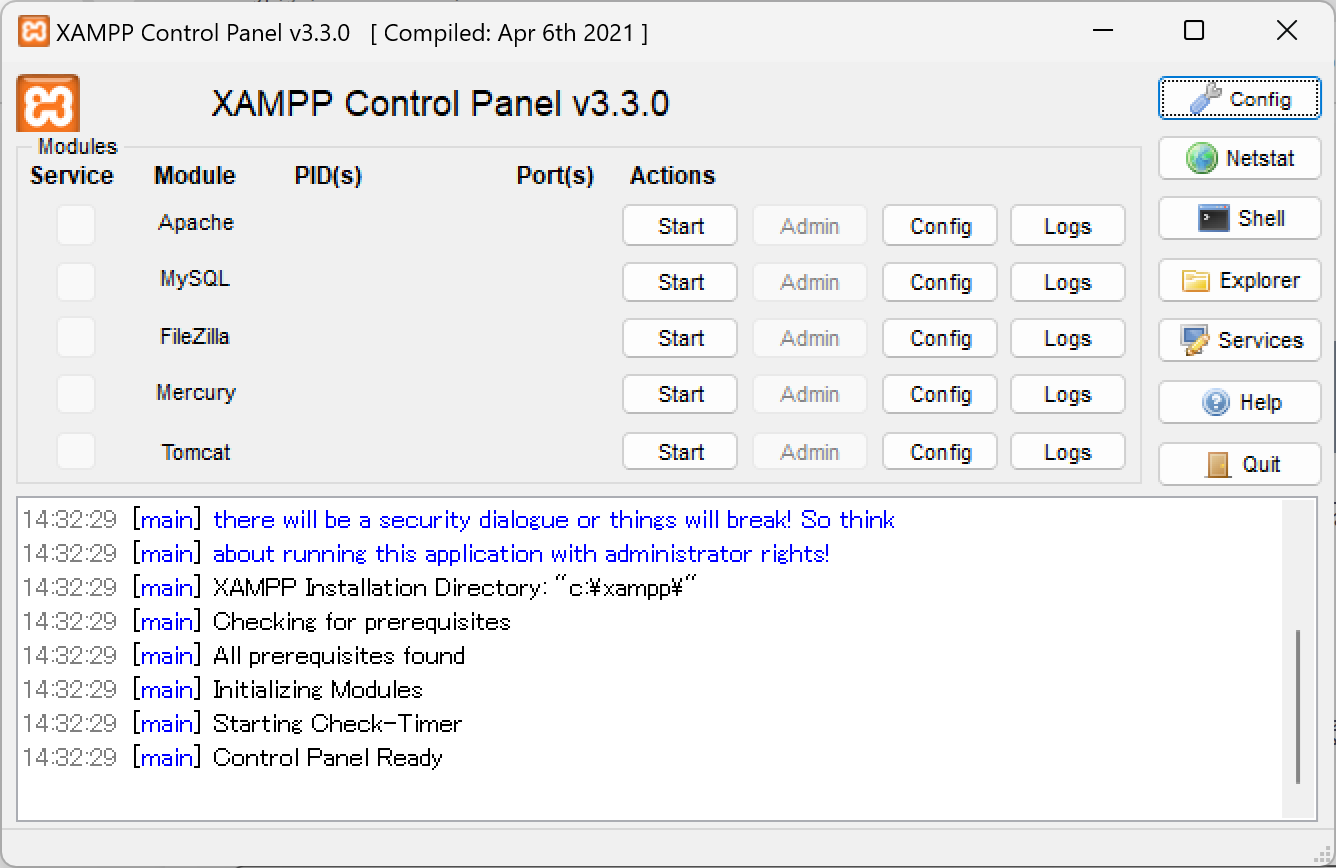This screenshot has height=868, width=1336.
Task: Start the Mercury mail server
Action: 679,394
